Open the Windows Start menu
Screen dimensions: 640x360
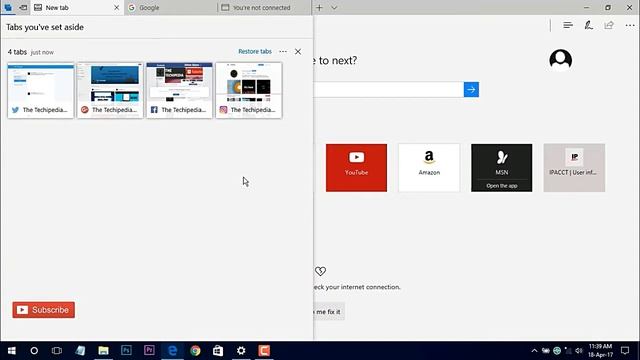point(11,351)
